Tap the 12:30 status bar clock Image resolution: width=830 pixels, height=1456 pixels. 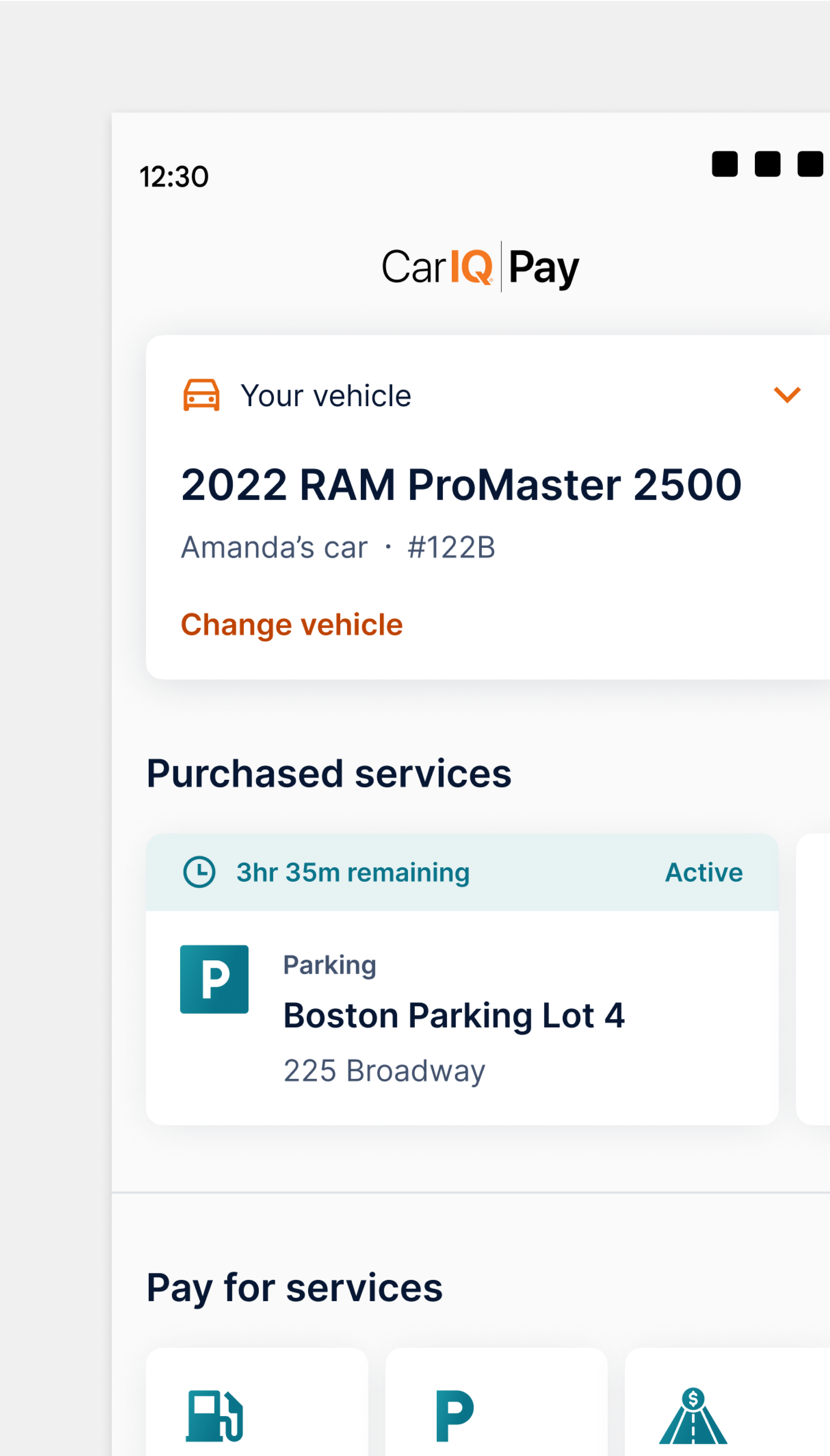click(x=174, y=176)
